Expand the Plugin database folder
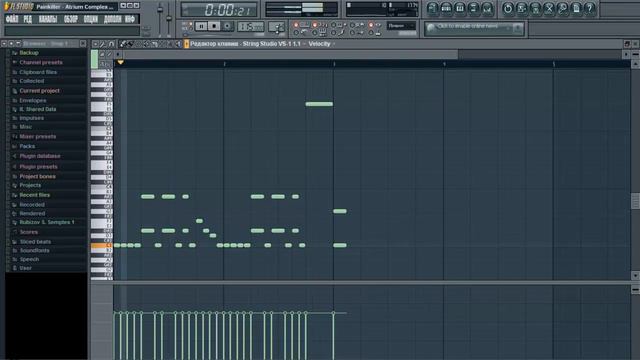The width and height of the screenshot is (640, 360). tap(40, 156)
